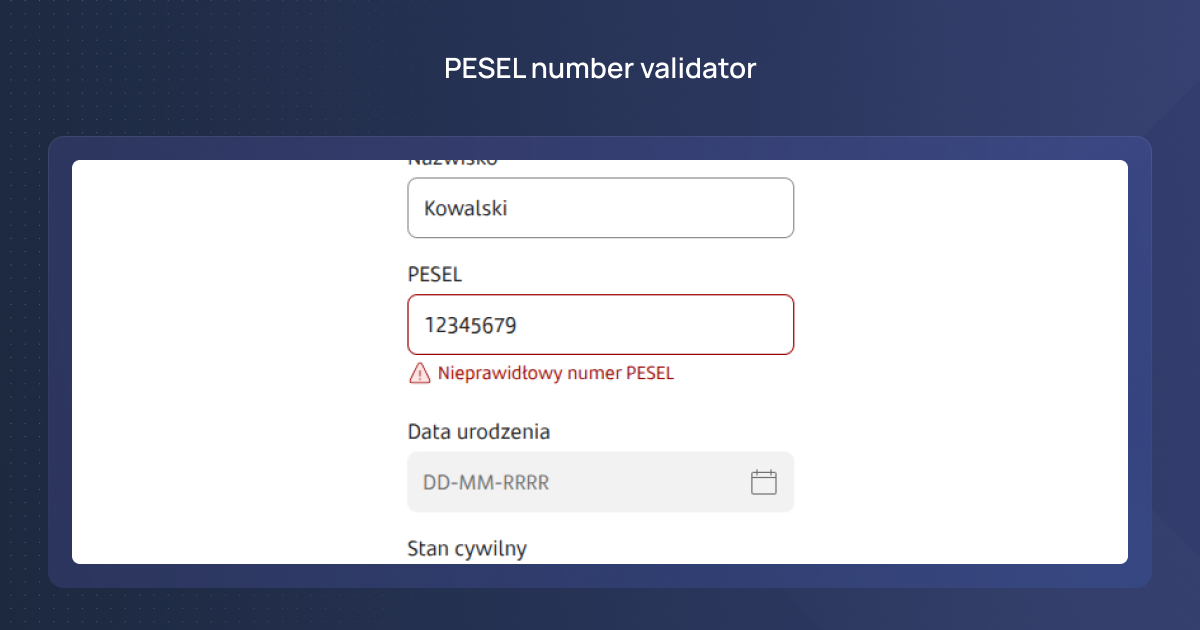
Task: Click the DD-MM-RRRR placeholder text
Action: 486,483
